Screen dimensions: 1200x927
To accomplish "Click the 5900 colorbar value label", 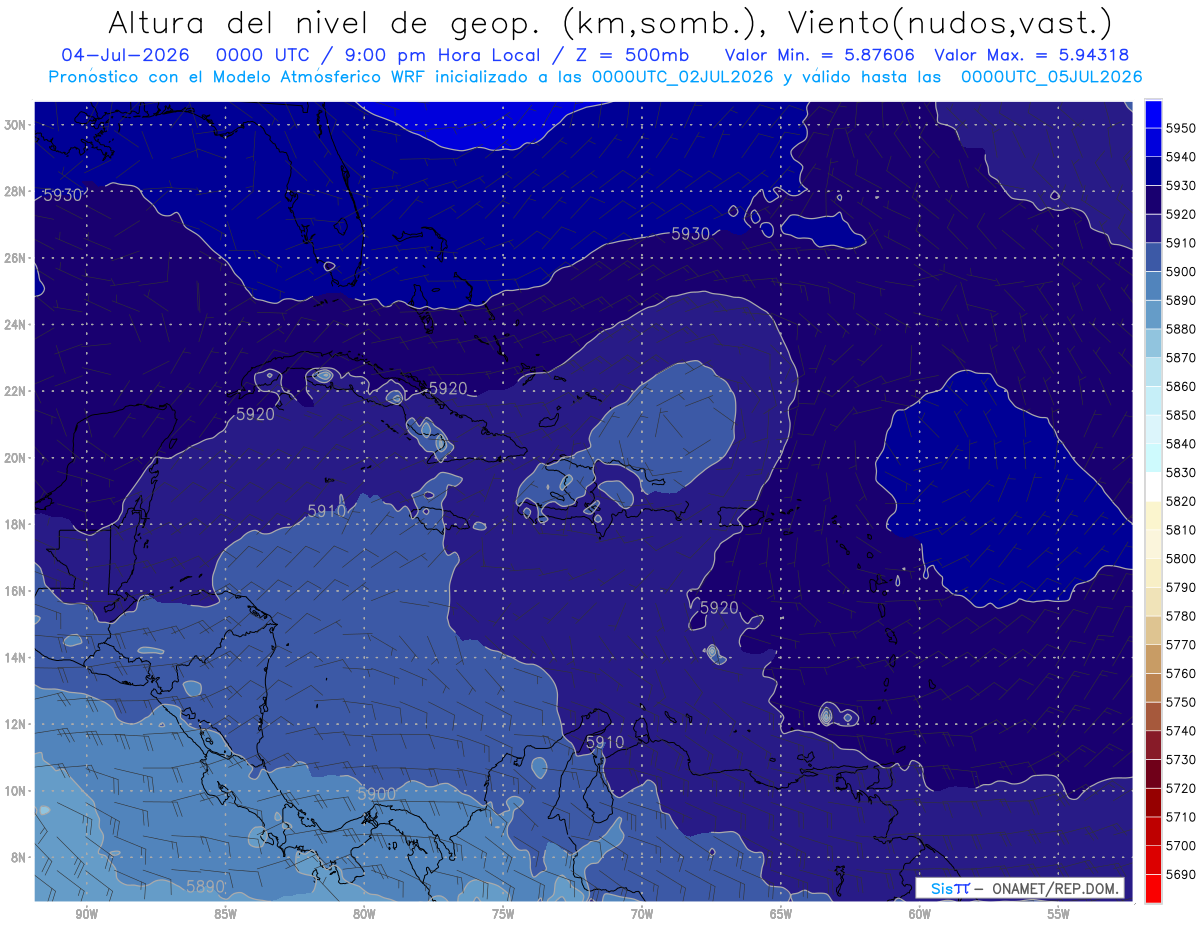I will pos(1181,272).
